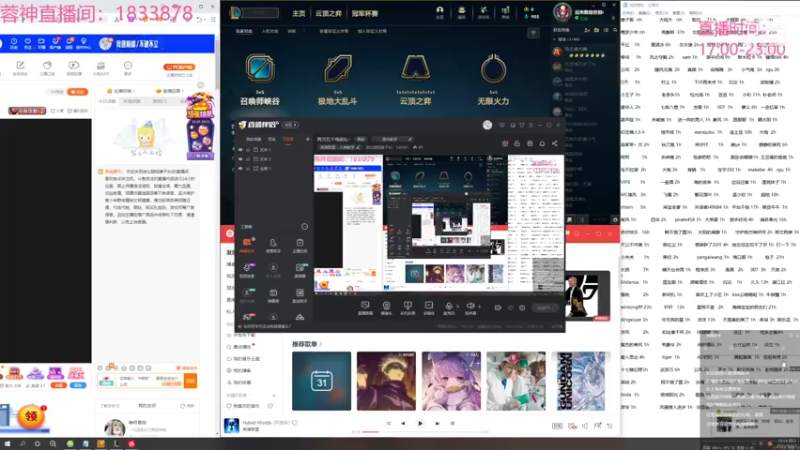Seek within the music progress bar
The width and height of the screenshot is (800, 450).
(x=420, y=432)
